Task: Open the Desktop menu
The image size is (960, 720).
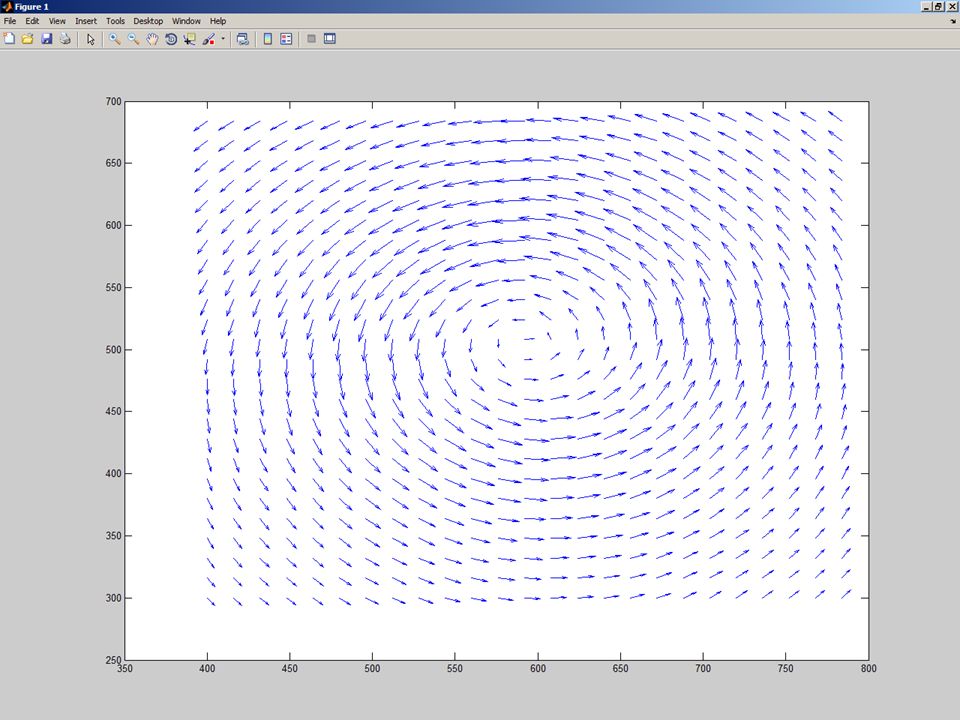Action: click(x=148, y=21)
